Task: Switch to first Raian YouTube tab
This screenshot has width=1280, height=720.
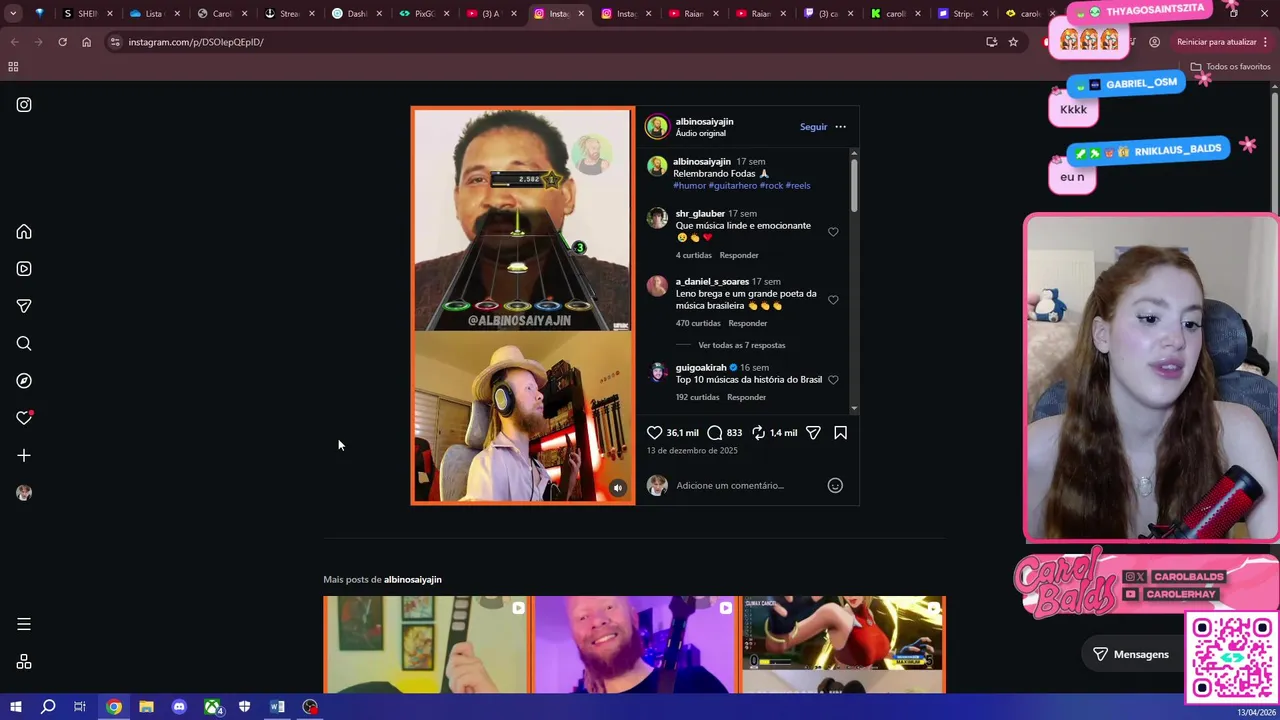Action: tap(693, 14)
